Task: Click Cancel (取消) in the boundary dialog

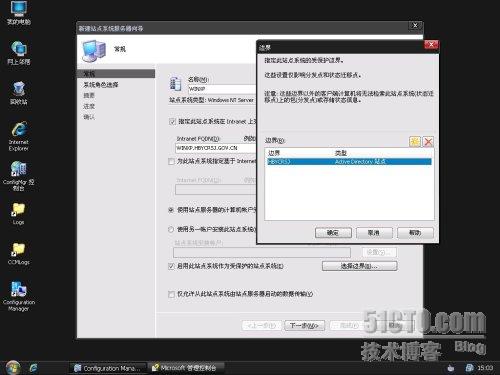Action: pyautogui.click(x=374, y=233)
